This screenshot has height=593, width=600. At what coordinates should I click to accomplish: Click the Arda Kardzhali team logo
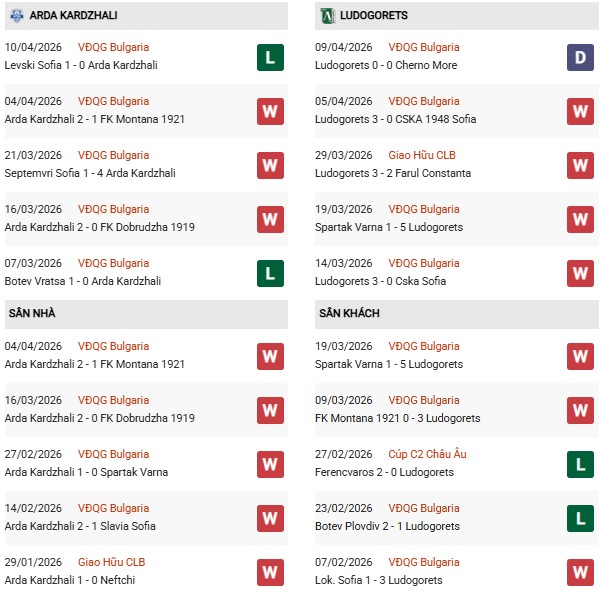(x=17, y=16)
